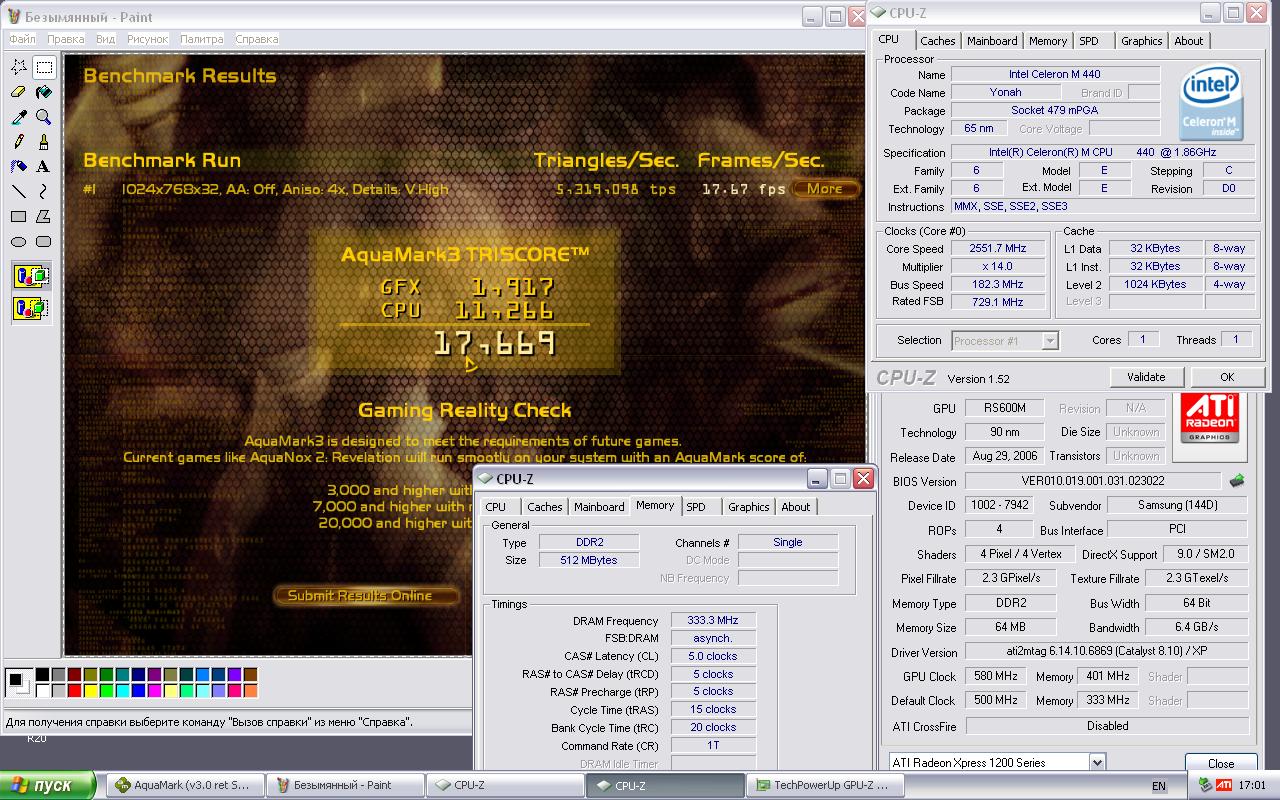Select the Polygon shape tool

tap(44, 217)
